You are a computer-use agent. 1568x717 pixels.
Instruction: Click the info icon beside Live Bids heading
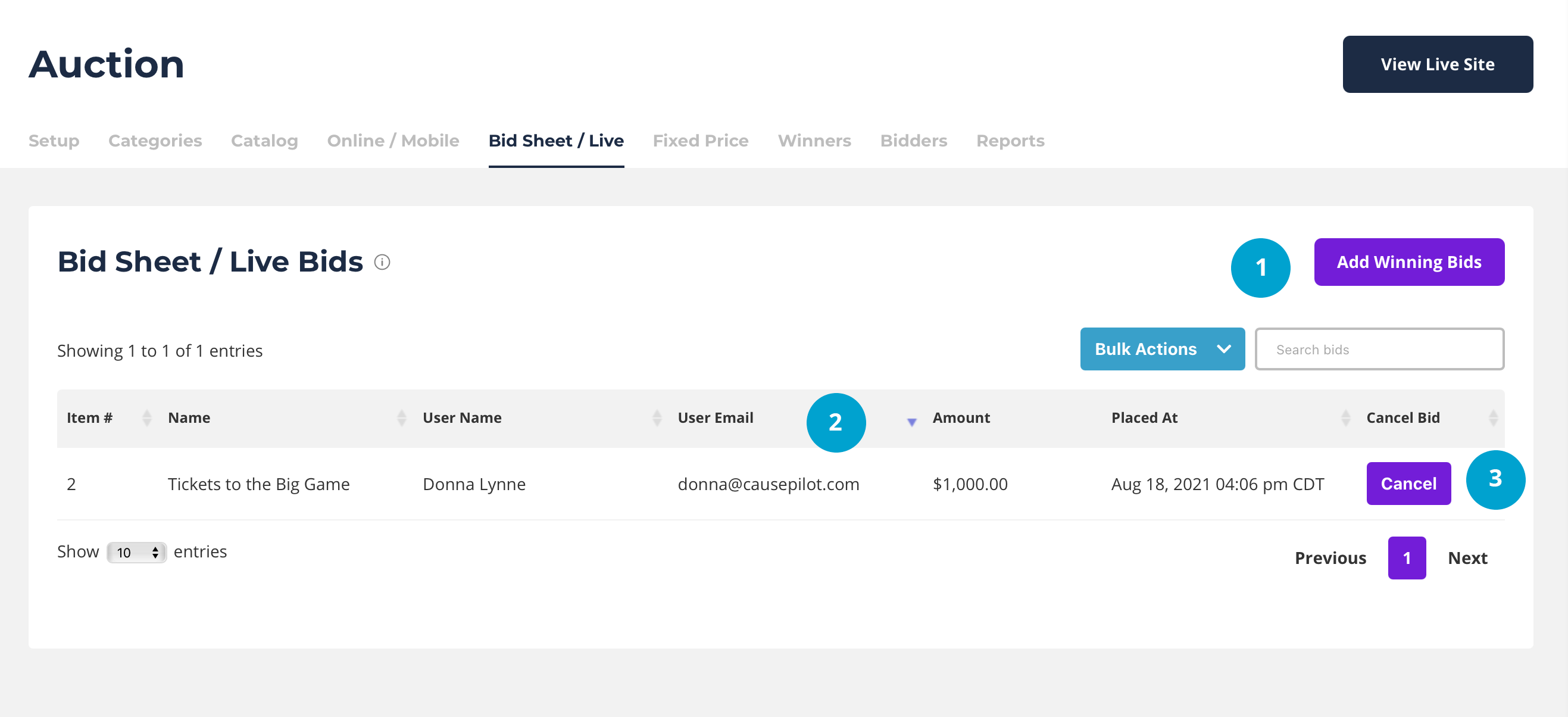382,262
